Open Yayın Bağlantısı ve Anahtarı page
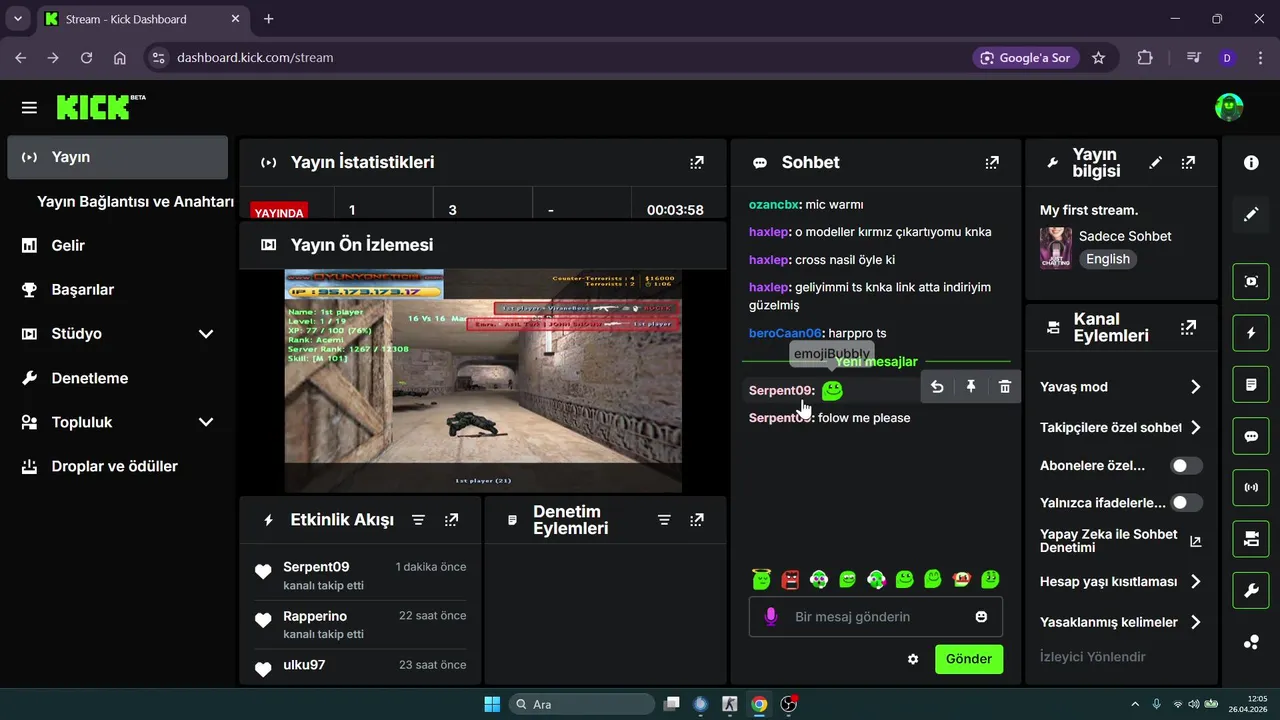This screenshot has width=1280, height=720. pyautogui.click(x=135, y=201)
